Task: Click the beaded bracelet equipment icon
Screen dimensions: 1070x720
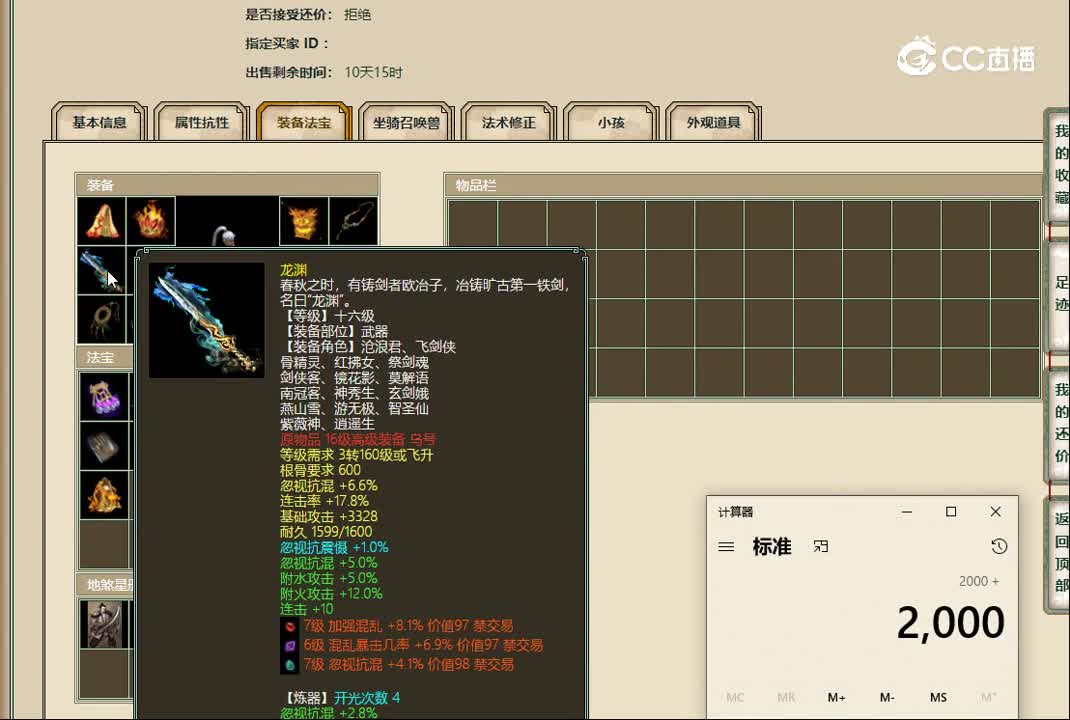Action: (x=102, y=319)
